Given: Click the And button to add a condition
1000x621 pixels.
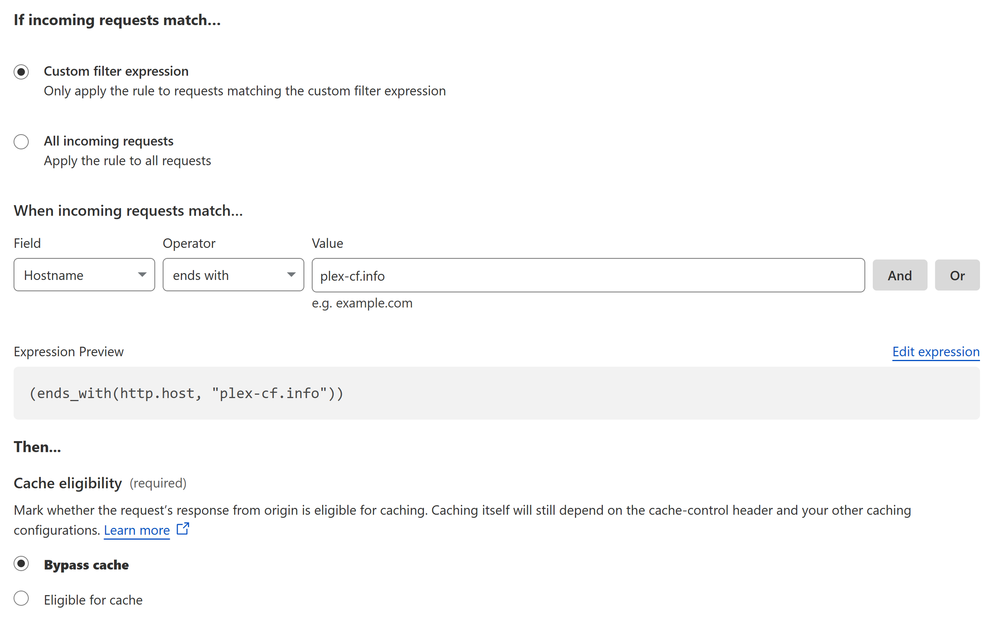Looking at the screenshot, I should [x=899, y=274].
